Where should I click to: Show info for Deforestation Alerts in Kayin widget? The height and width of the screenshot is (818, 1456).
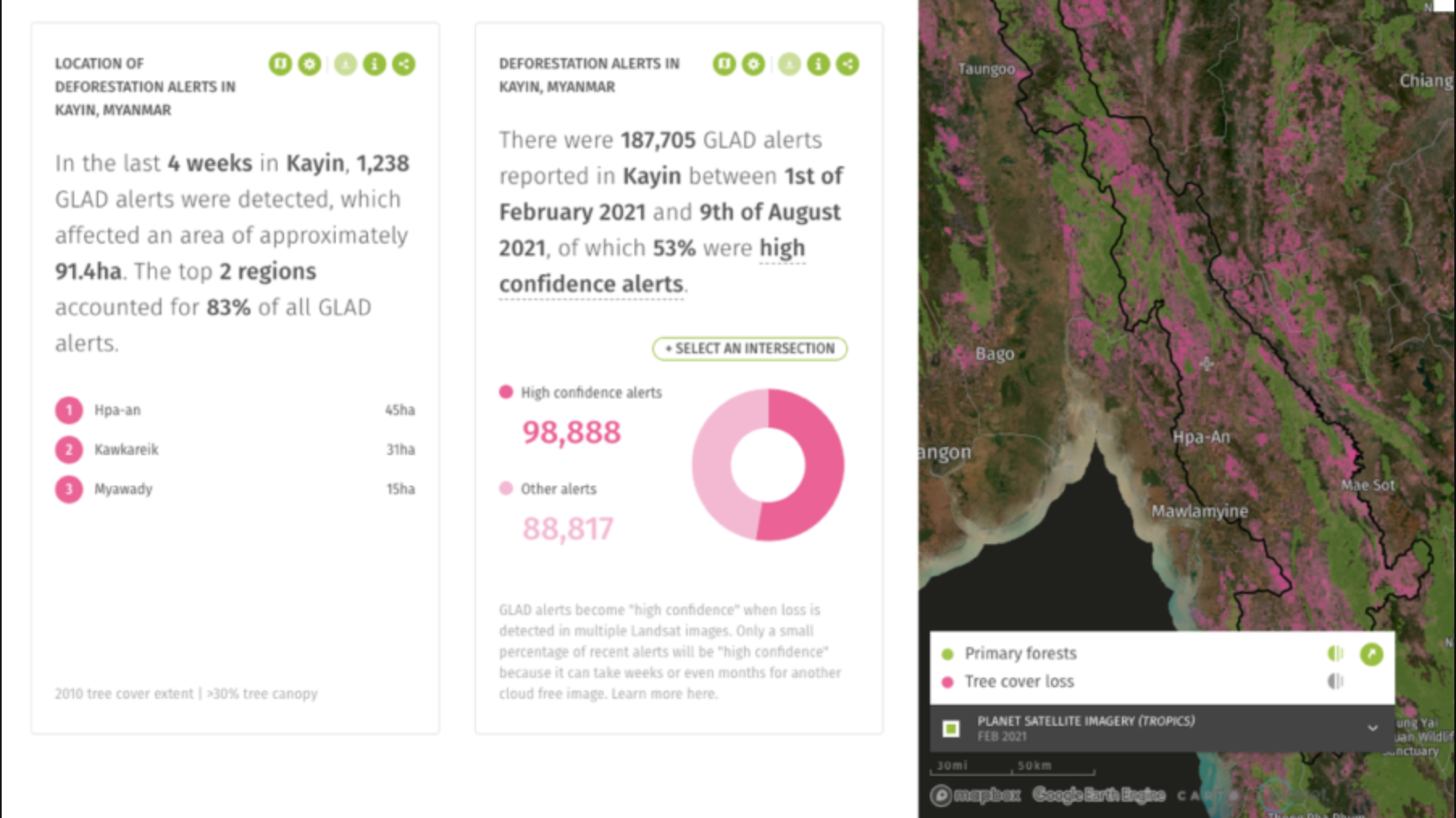[x=818, y=64]
